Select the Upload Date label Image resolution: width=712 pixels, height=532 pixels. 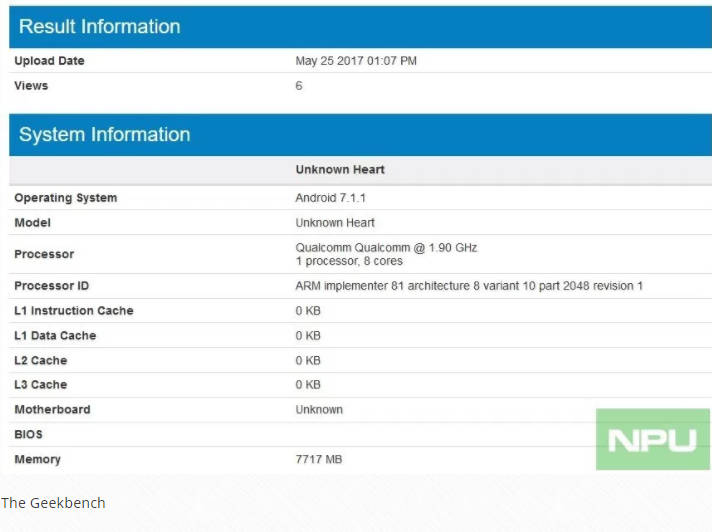click(x=49, y=61)
